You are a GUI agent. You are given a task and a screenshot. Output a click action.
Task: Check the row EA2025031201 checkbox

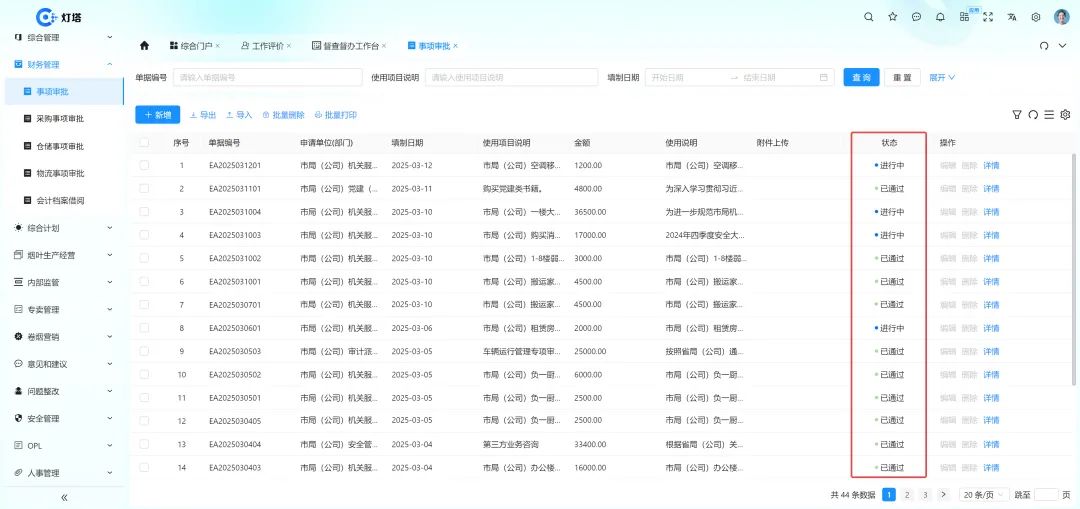(x=144, y=165)
